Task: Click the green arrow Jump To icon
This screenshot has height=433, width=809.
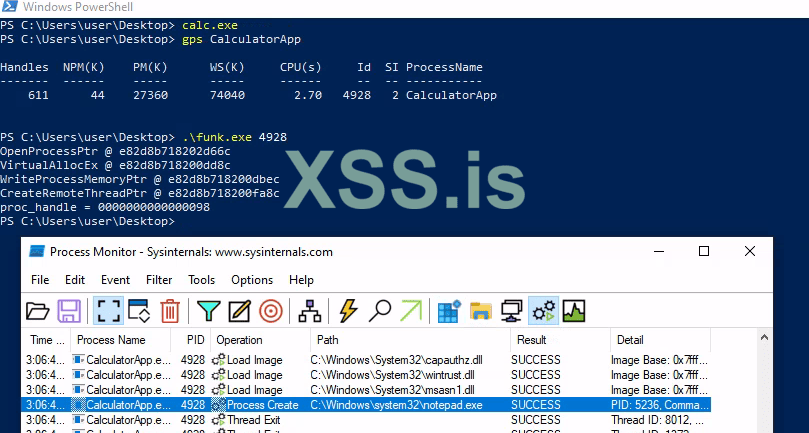Action: (411, 311)
